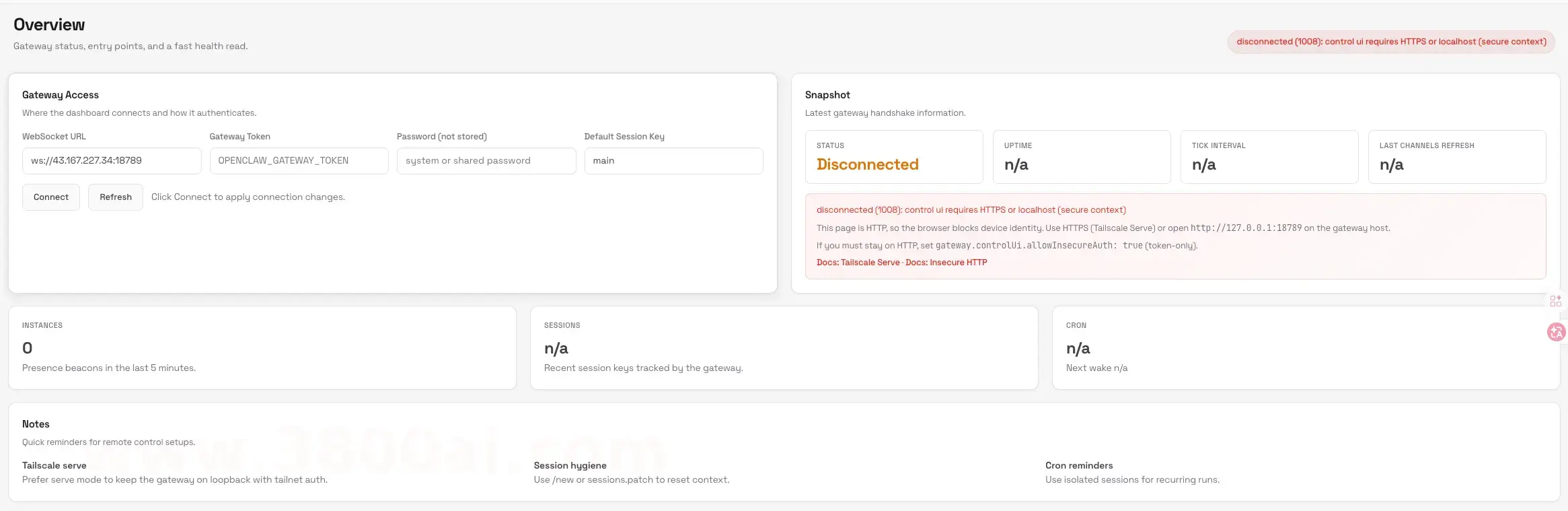Click the Session hygiene note heading
This screenshot has height=511, width=1568.
coord(570,465)
